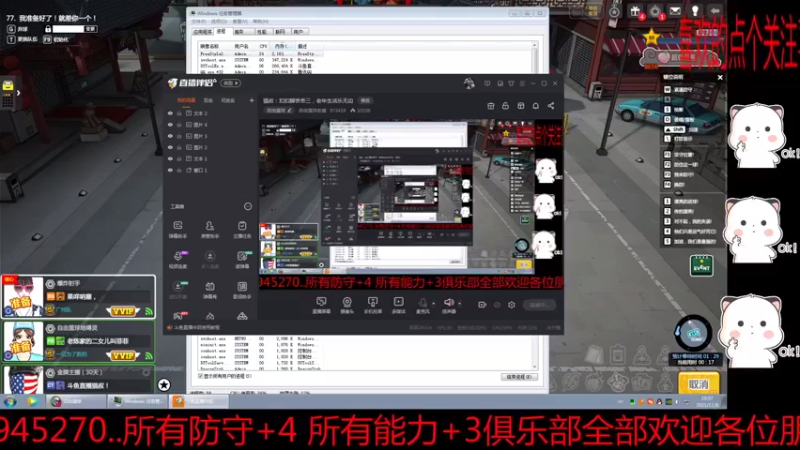Click the Task Manager process list scrollbar
The width and height of the screenshot is (800, 450).
535,204
